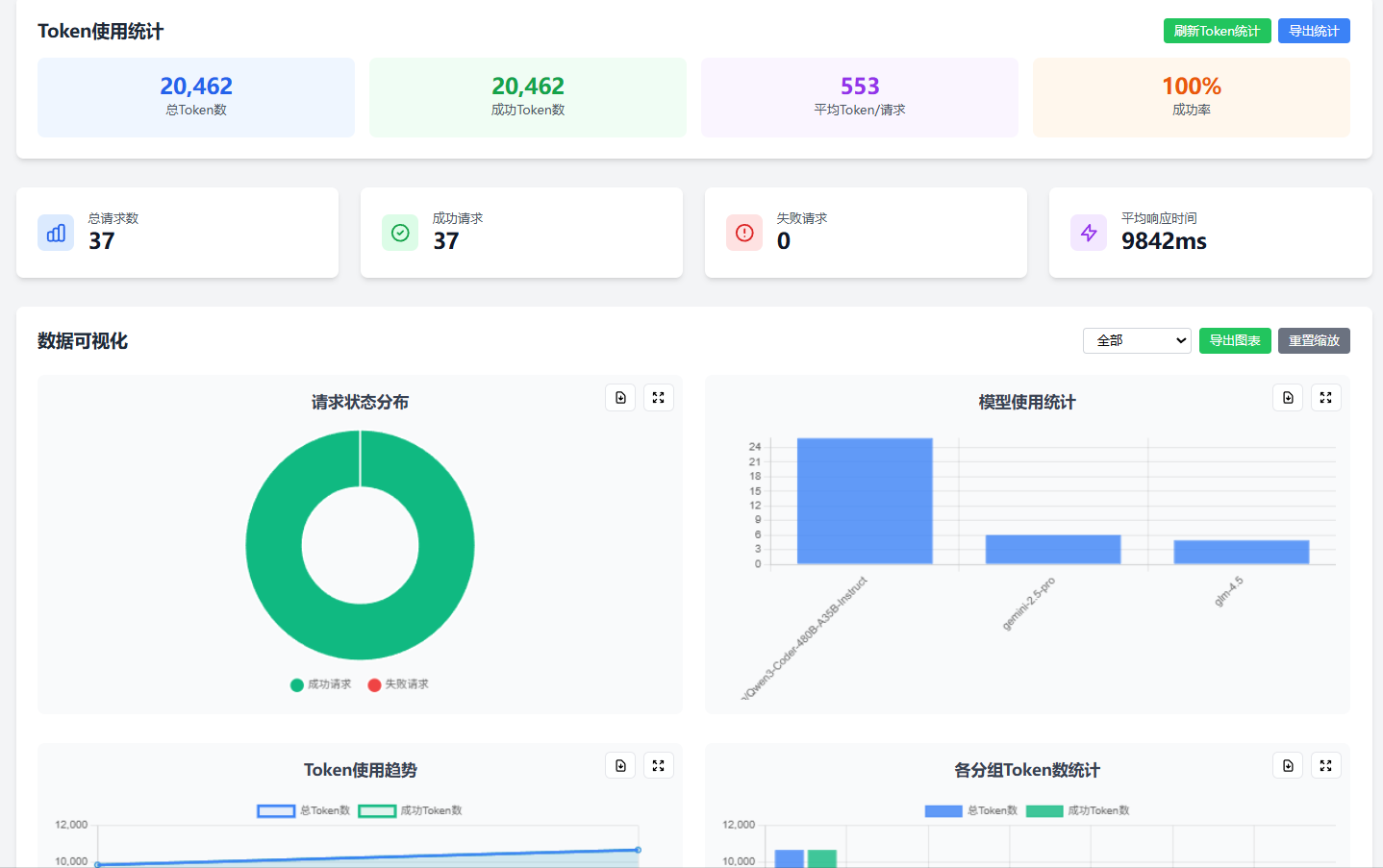
Task: Toggle 成功Token数 legend in 各分组Token数统计 chart
Action: [x=1078, y=810]
